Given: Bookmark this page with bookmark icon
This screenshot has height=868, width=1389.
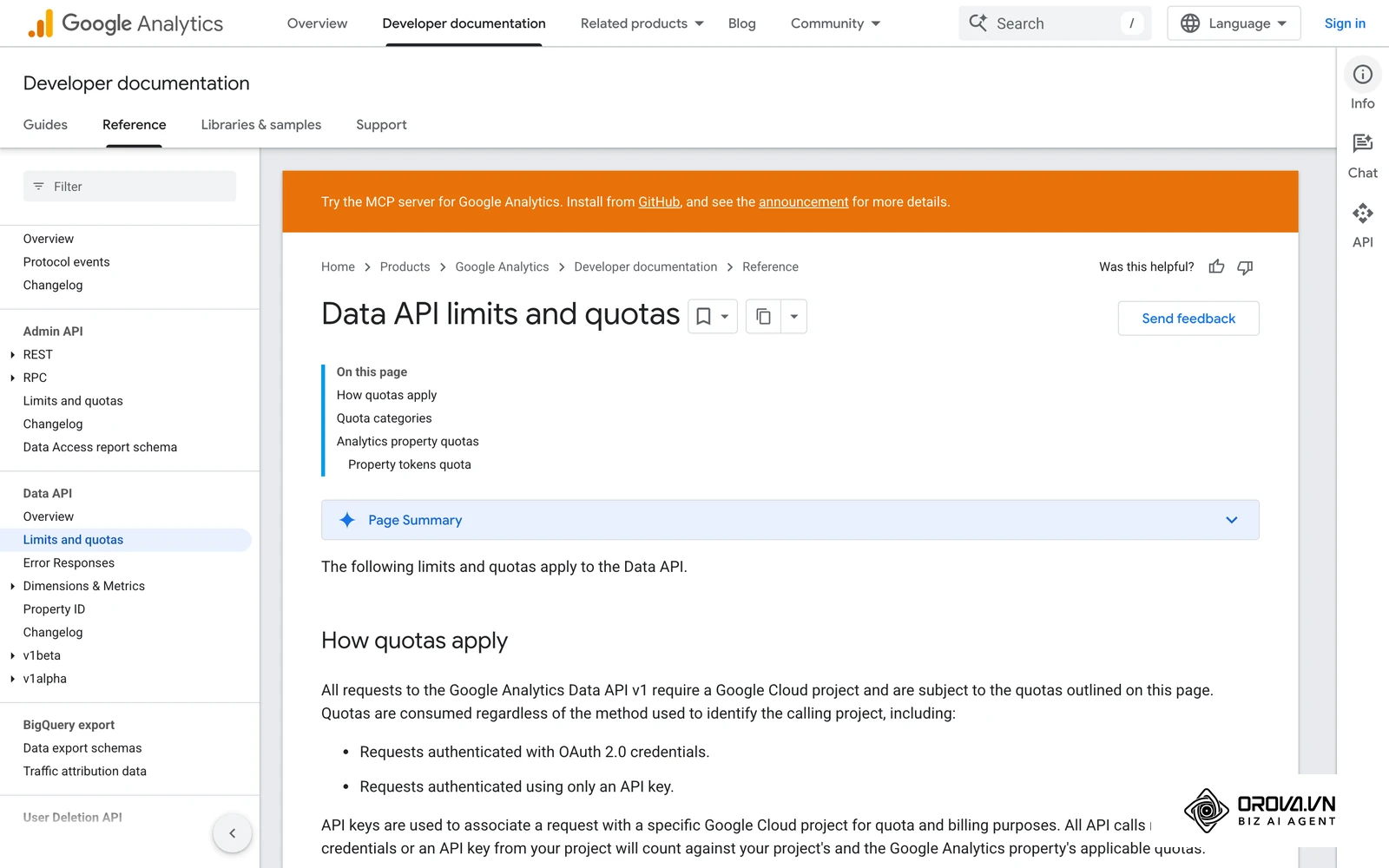Looking at the screenshot, I should tap(703, 317).
